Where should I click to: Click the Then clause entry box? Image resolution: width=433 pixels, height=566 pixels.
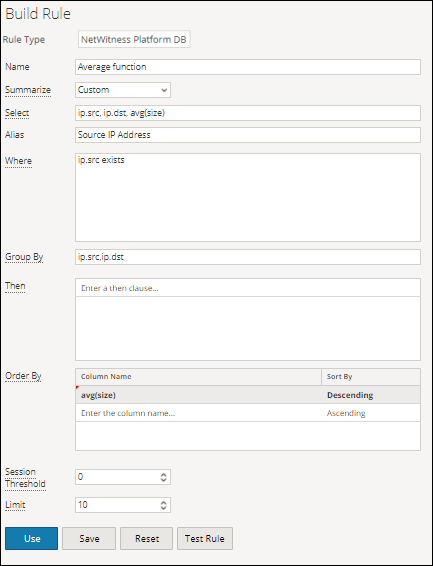(248, 288)
